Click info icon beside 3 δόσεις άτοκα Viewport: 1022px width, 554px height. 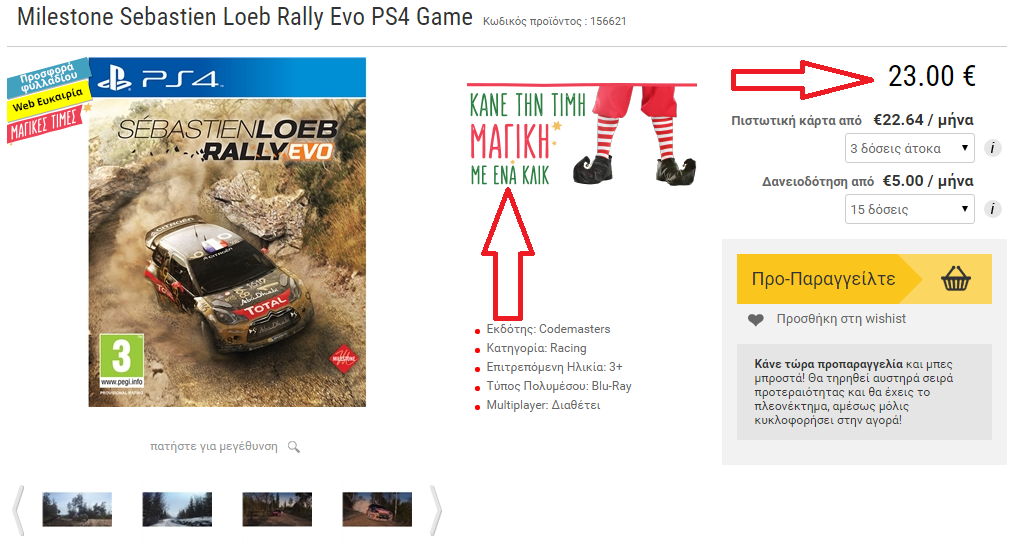coord(992,148)
